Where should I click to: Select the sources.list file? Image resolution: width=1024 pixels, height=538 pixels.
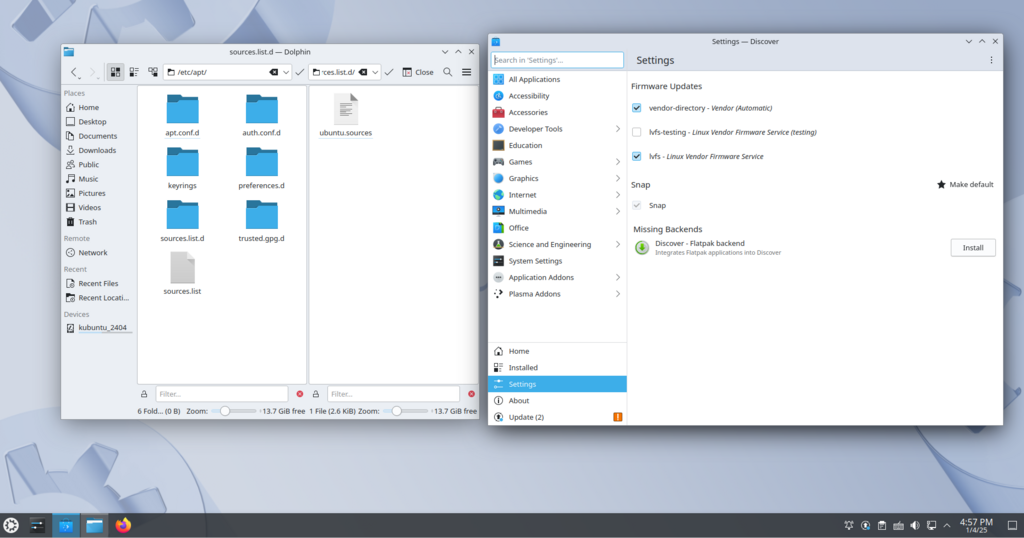pyautogui.click(x=182, y=274)
